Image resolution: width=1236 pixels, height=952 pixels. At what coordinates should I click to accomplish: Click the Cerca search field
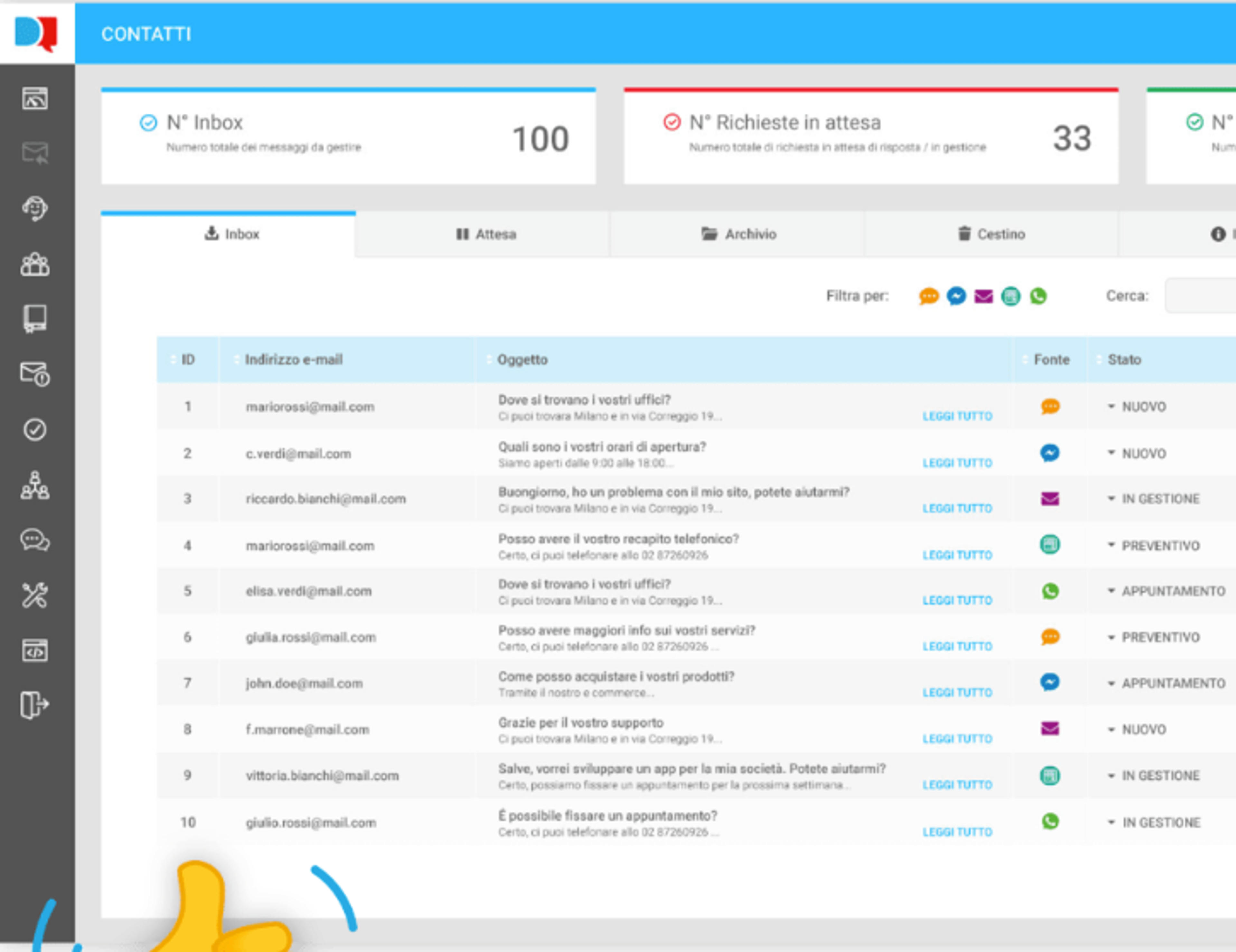pos(1200,296)
